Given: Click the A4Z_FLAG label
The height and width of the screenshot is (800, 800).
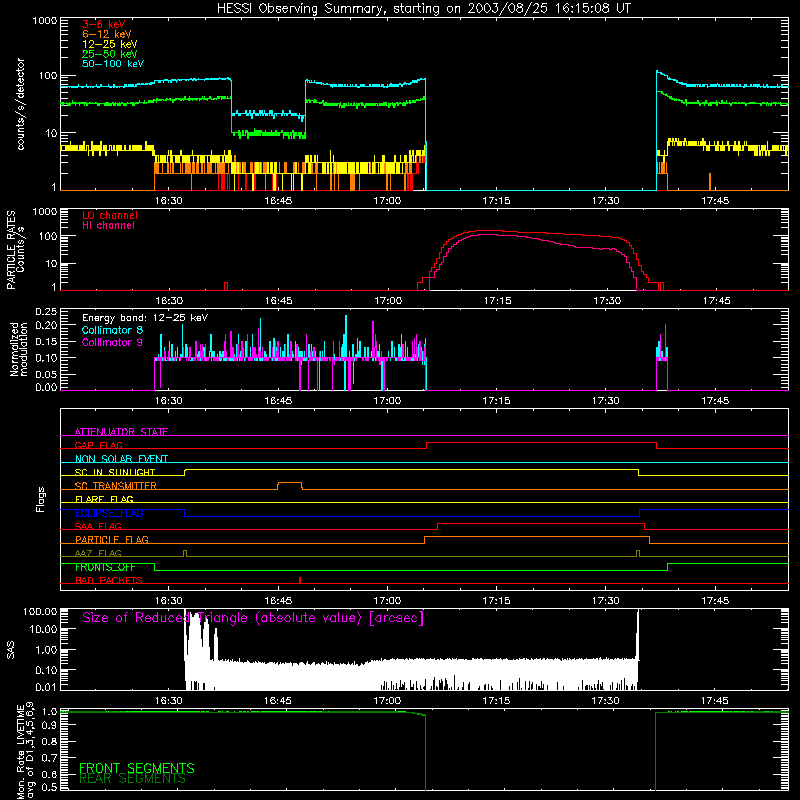Looking at the screenshot, I should click(x=98, y=553).
